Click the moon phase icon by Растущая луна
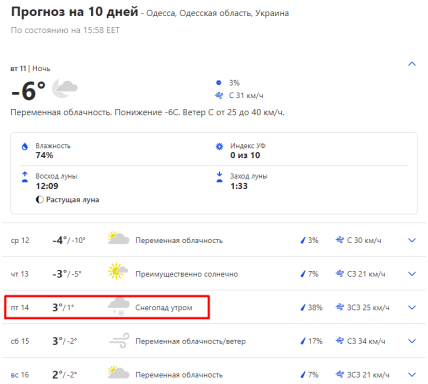 pyautogui.click(x=40, y=200)
